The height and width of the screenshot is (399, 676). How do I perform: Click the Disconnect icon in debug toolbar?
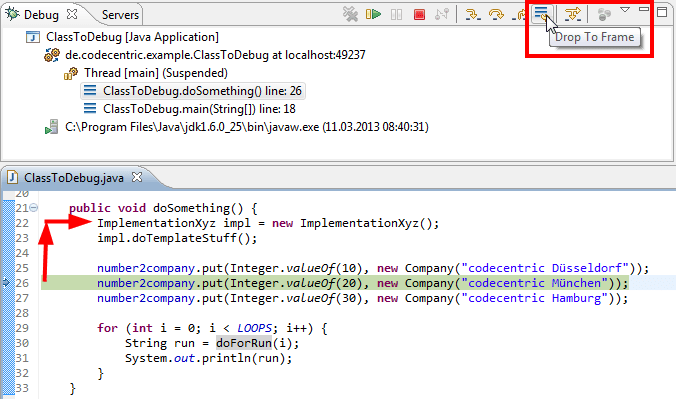442,15
